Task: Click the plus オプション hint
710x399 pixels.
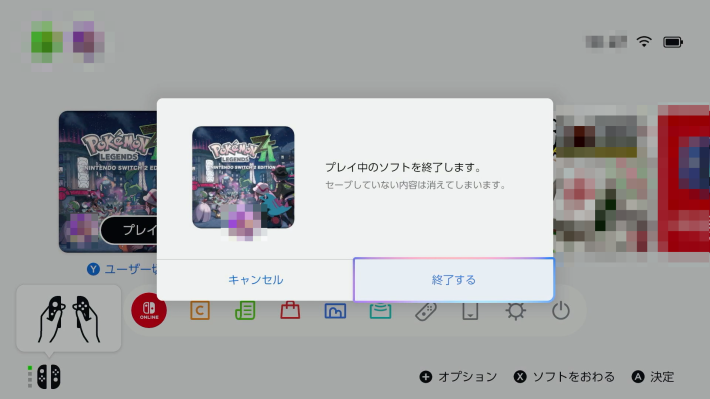Action: pyautogui.click(x=458, y=377)
